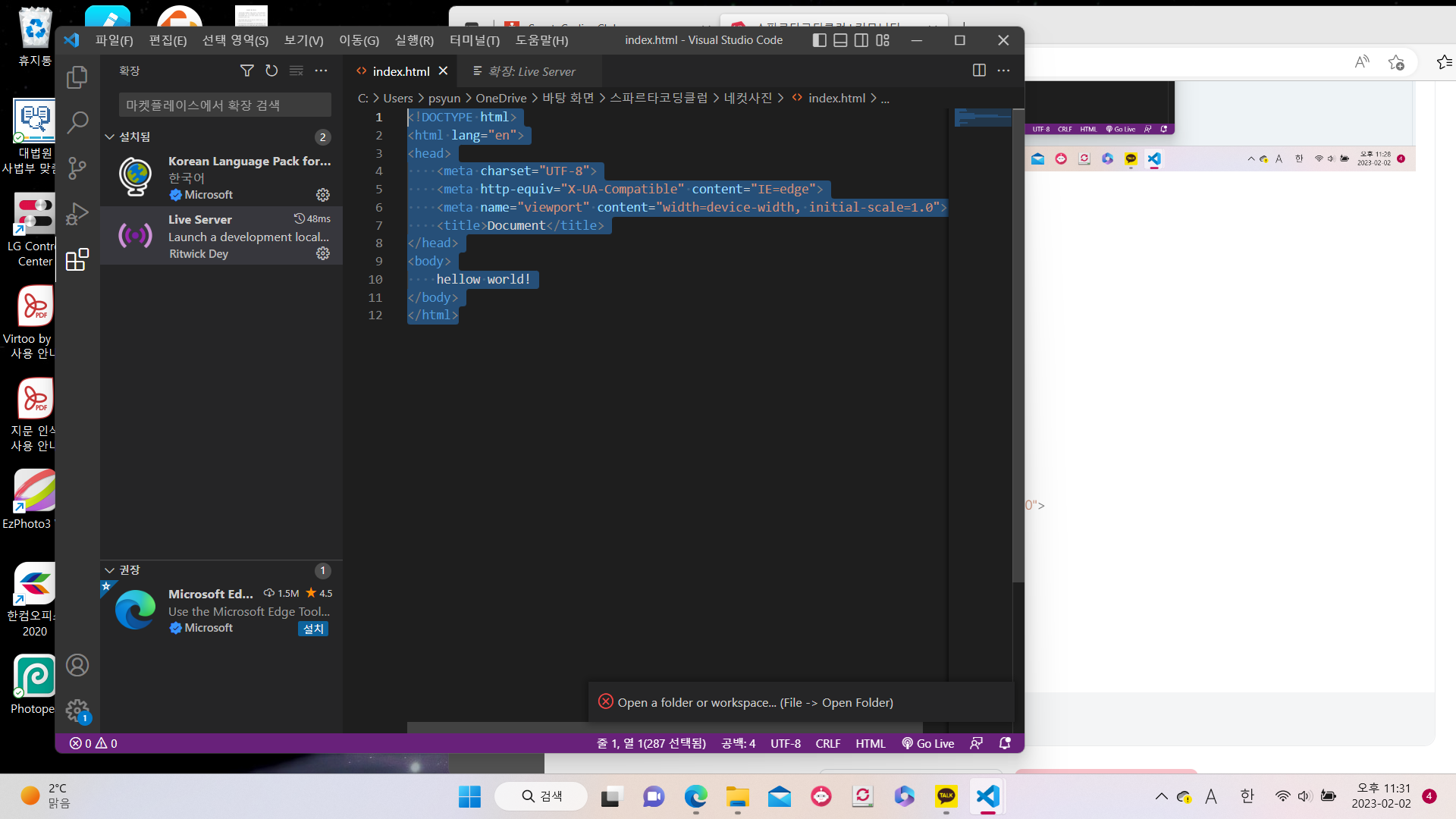Change CRLF end of line sequence
The width and height of the screenshot is (1456, 819).
(828, 744)
